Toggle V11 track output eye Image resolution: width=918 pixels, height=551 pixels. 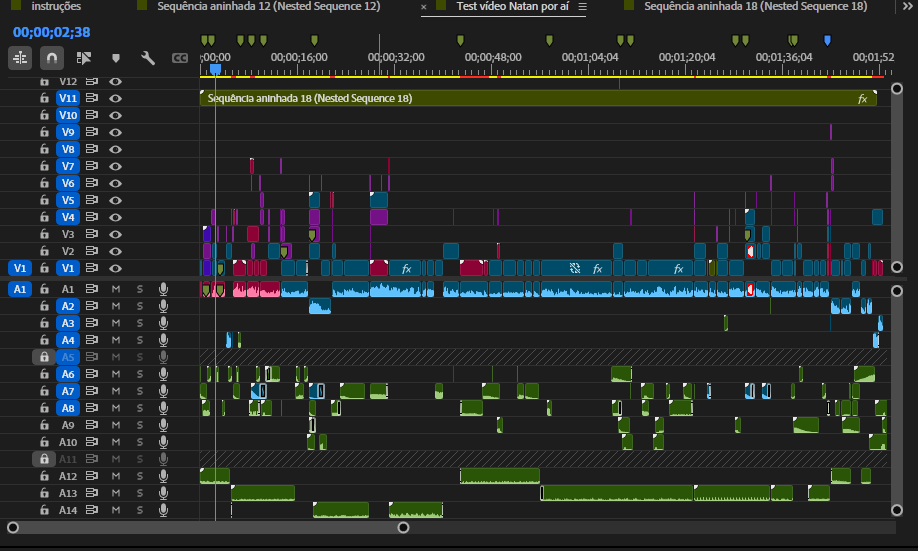[116, 98]
